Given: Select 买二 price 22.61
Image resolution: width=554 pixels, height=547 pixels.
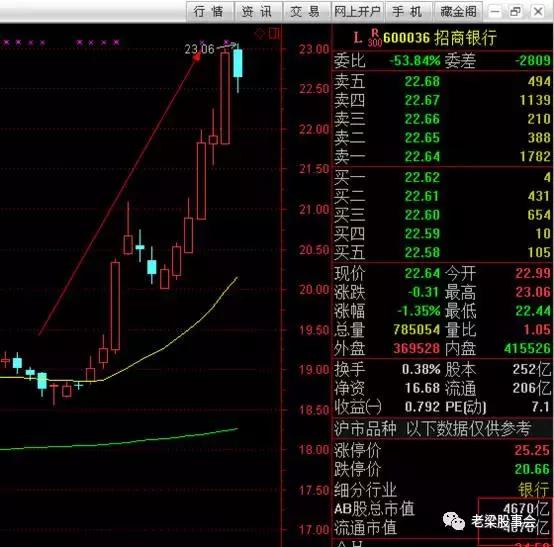Looking at the screenshot, I should (422, 196).
